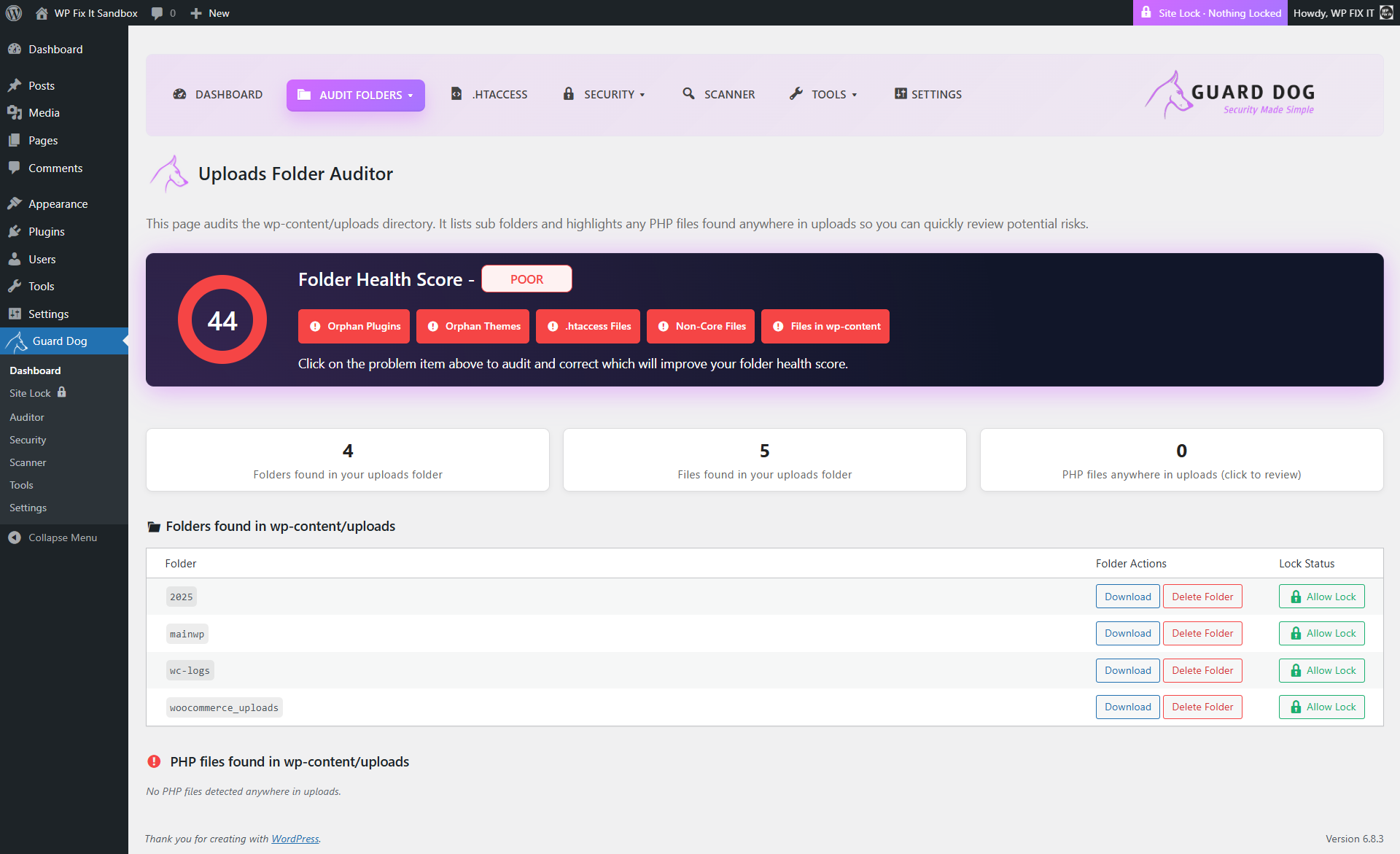Click the Collapse Menu arrow icon
The image size is (1400, 854).
pyautogui.click(x=15, y=537)
